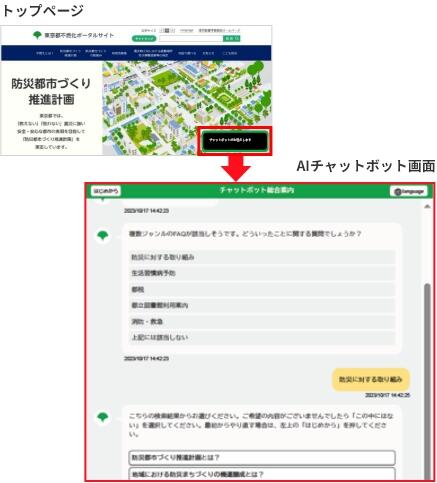437x483 pixels.
Task: Click the chatbot window vertical scrollbar thumb
Action: pyautogui.click(x=427, y=381)
